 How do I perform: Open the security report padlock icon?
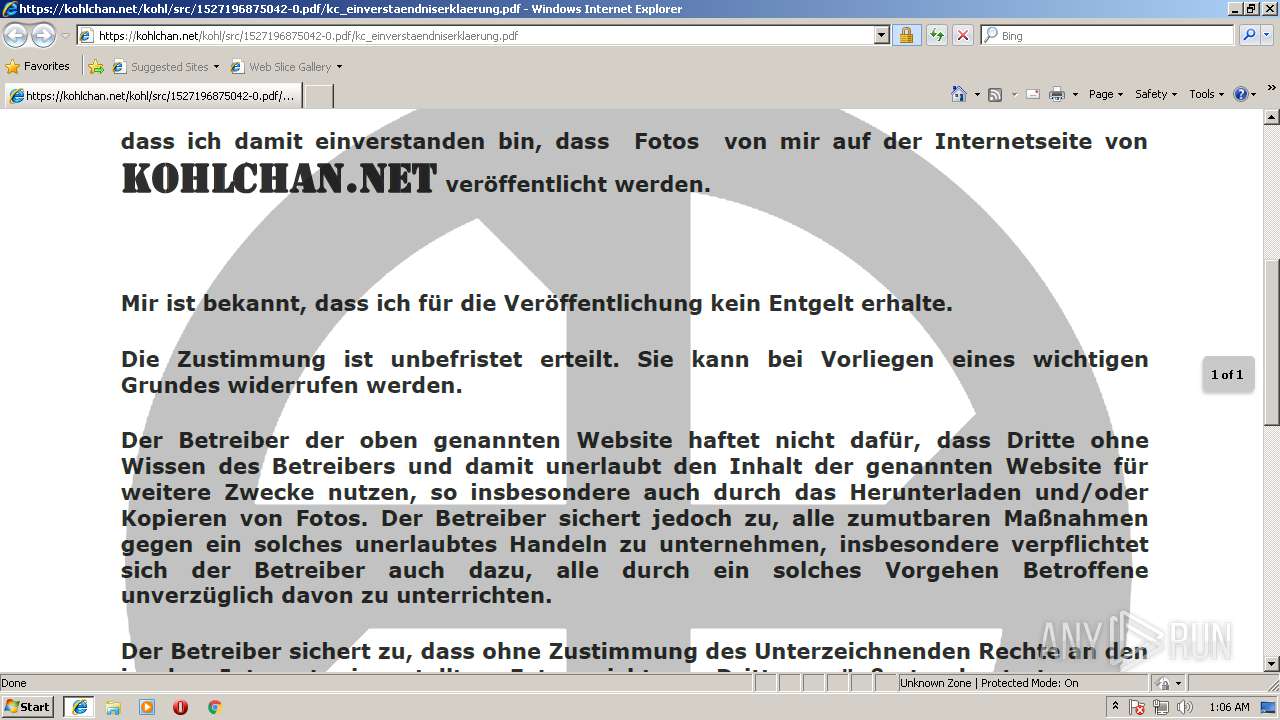point(906,35)
